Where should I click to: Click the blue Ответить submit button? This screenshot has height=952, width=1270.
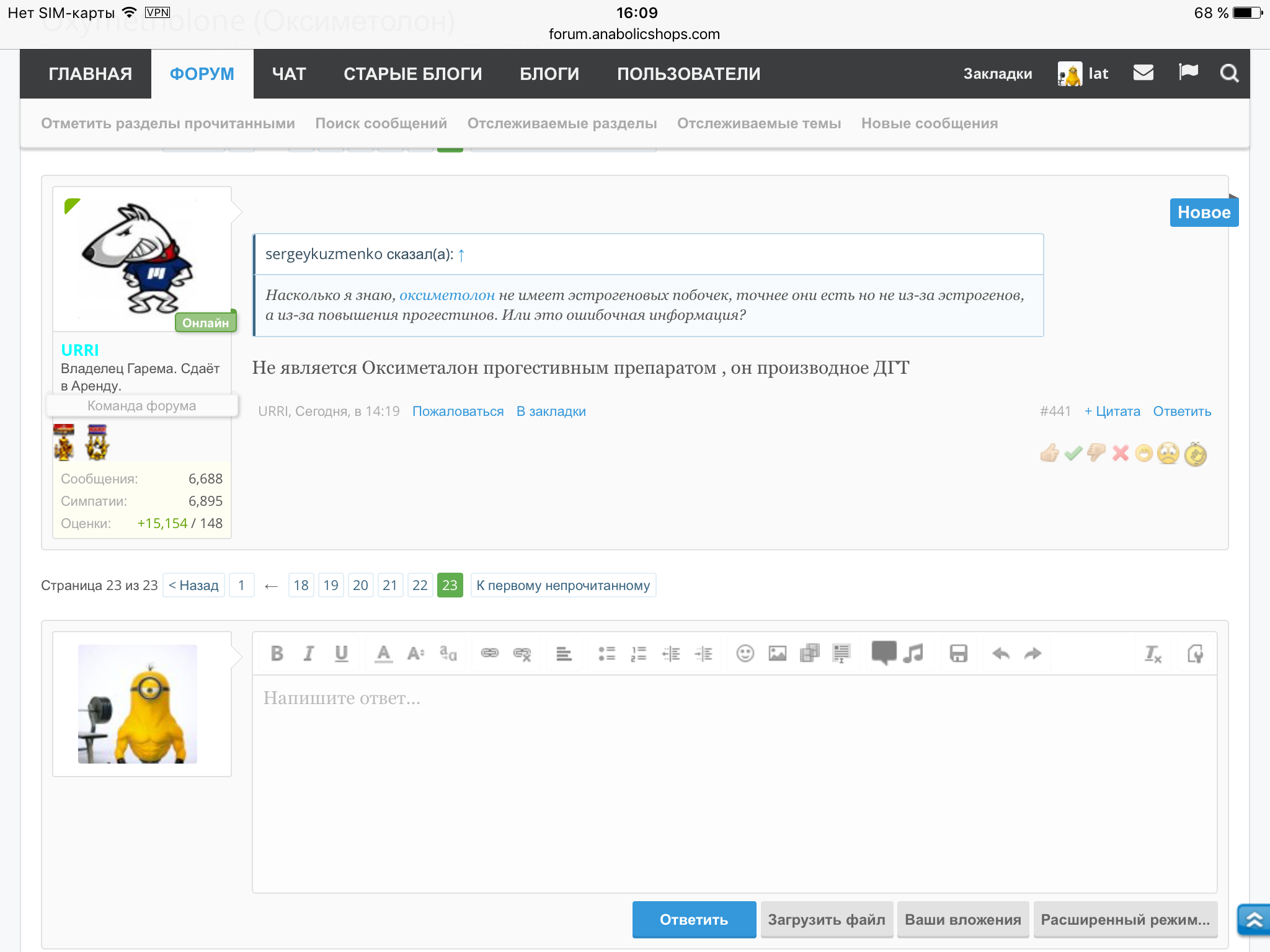click(x=693, y=919)
